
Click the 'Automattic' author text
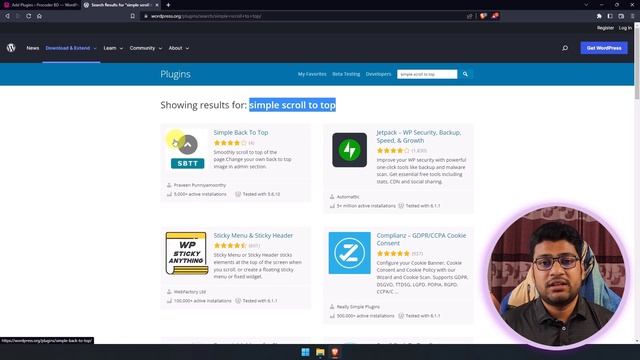pos(348,197)
